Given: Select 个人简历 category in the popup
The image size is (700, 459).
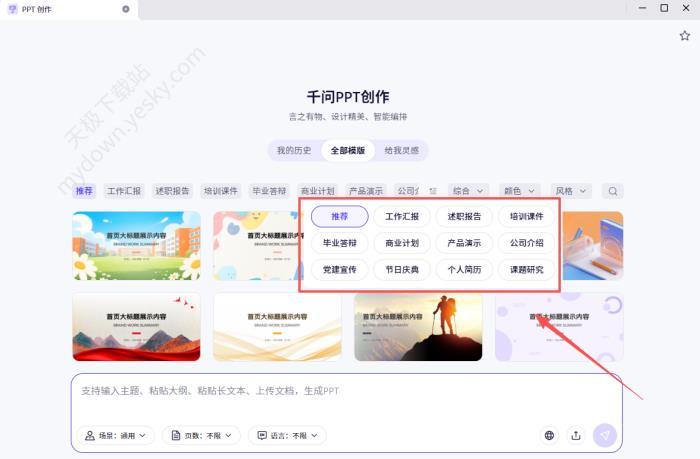Looking at the screenshot, I should [x=464, y=270].
